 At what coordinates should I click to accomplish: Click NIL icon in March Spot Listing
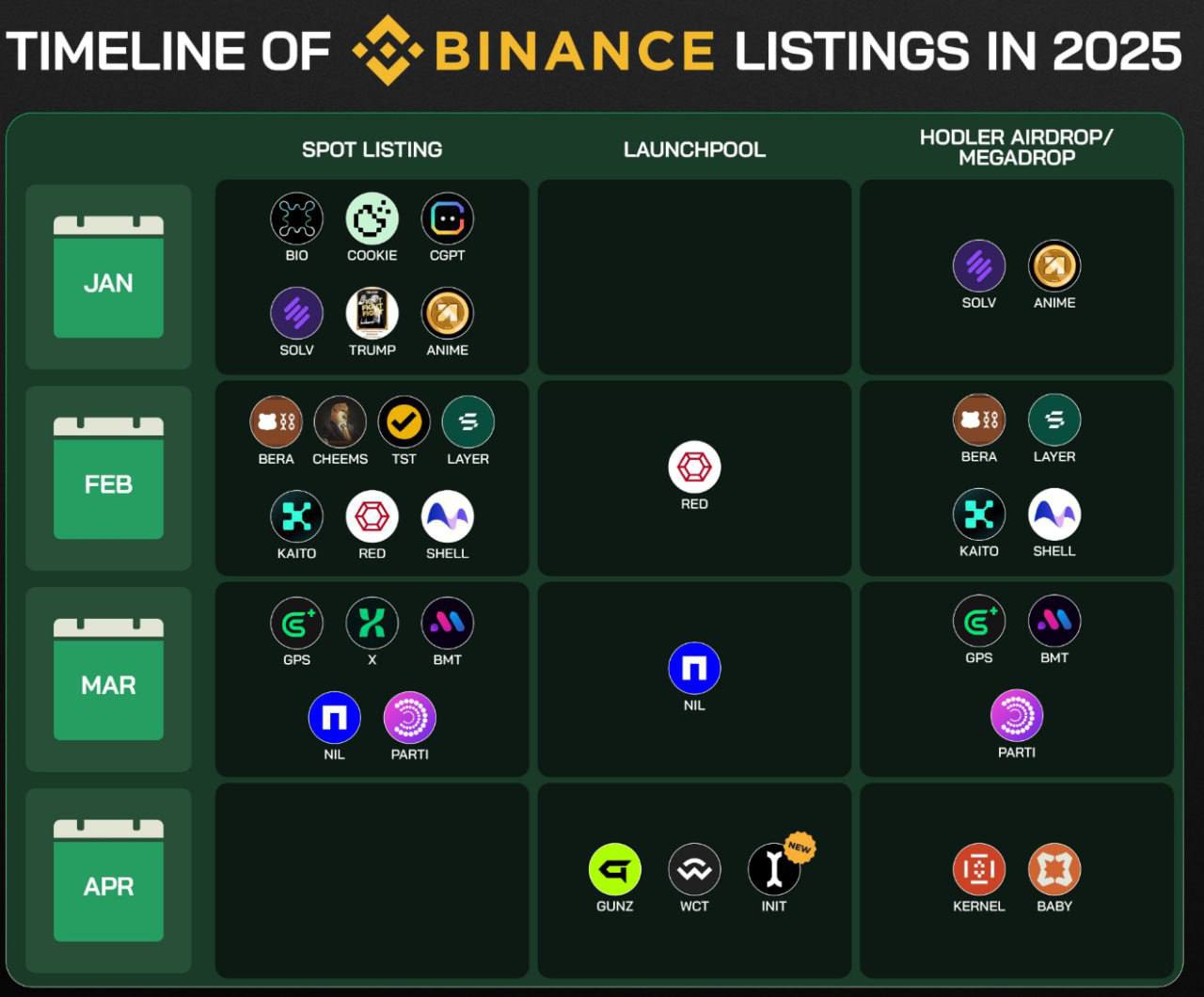[334, 718]
